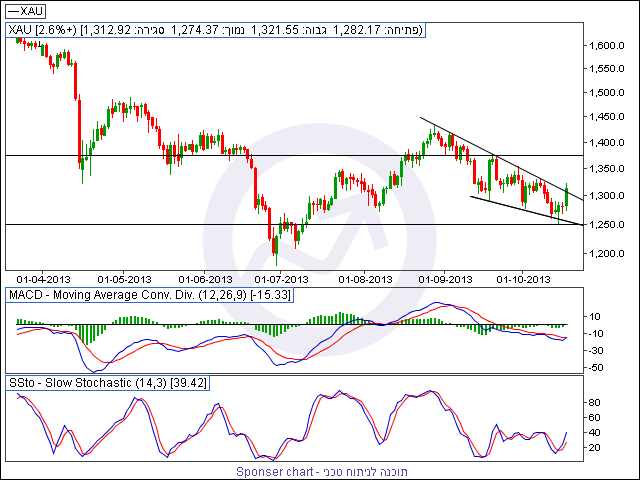Click the 1,450.0 price axis label

click(x=607, y=117)
